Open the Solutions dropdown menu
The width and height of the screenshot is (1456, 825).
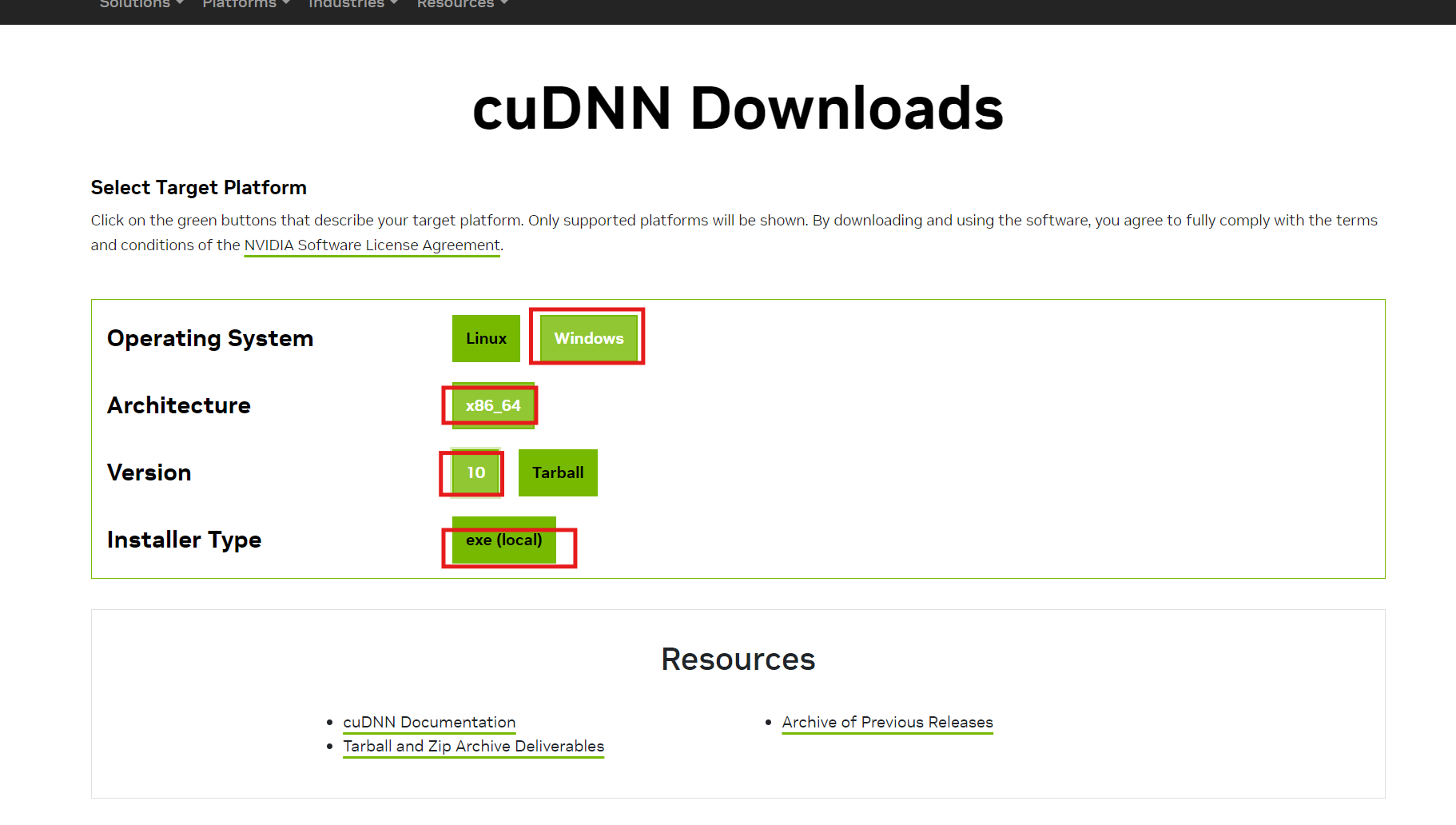click(x=141, y=4)
